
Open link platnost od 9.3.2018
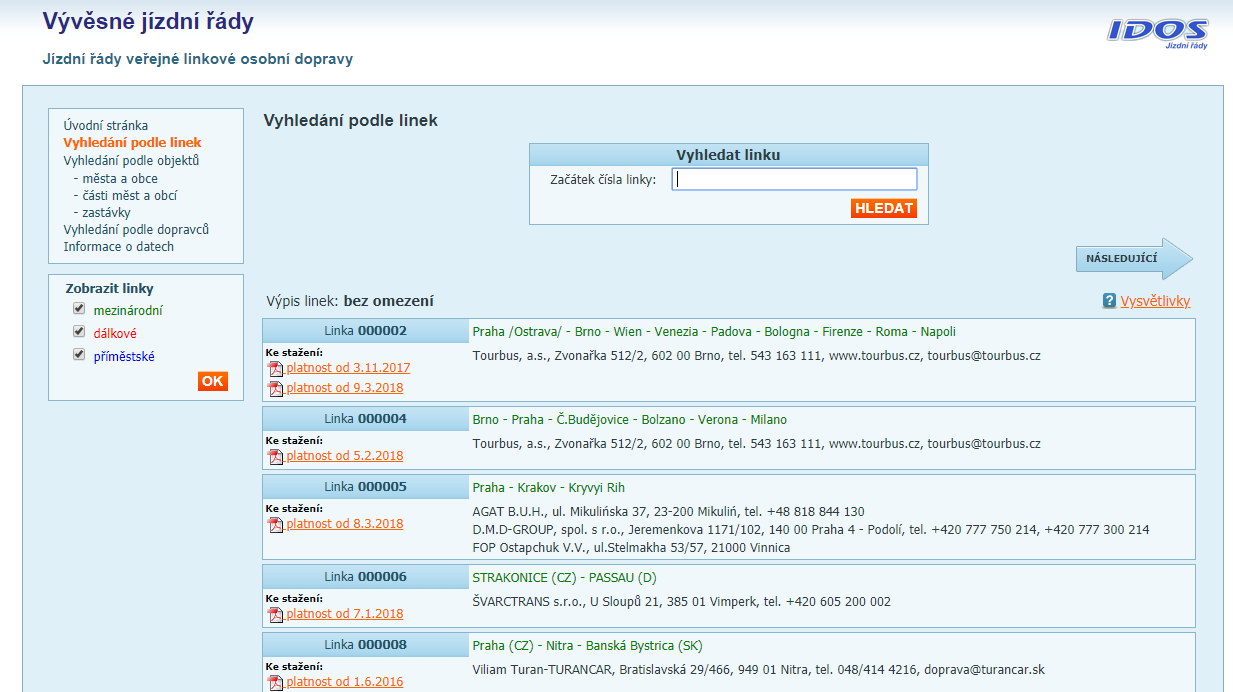pyautogui.click(x=345, y=388)
